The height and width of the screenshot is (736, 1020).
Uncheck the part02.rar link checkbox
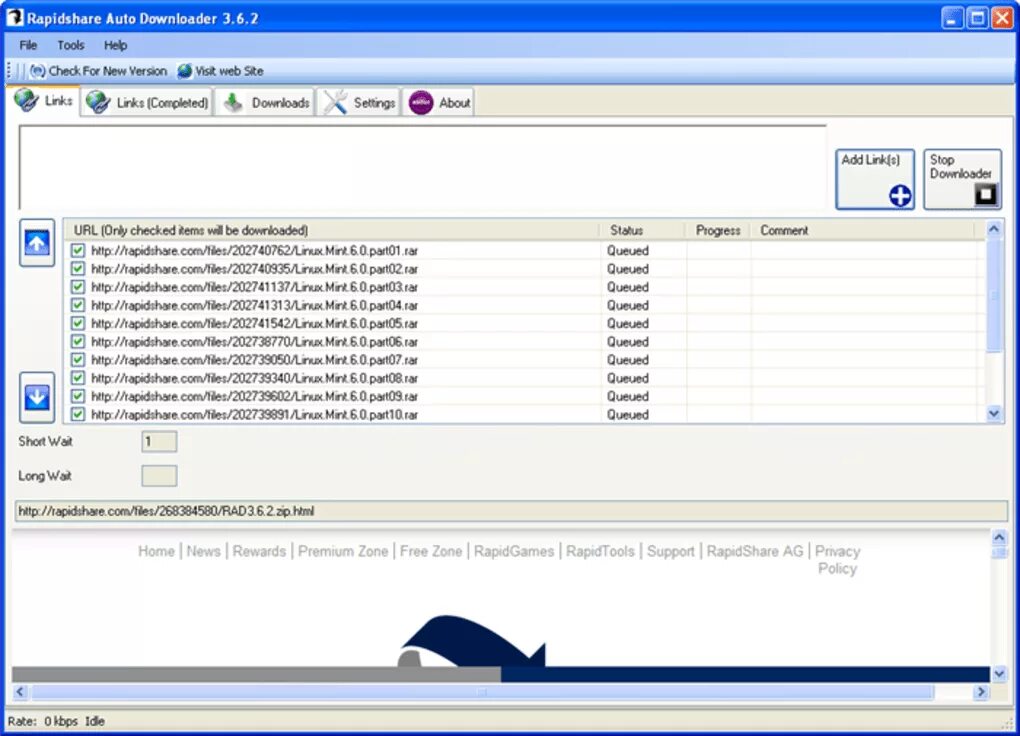(x=77, y=269)
